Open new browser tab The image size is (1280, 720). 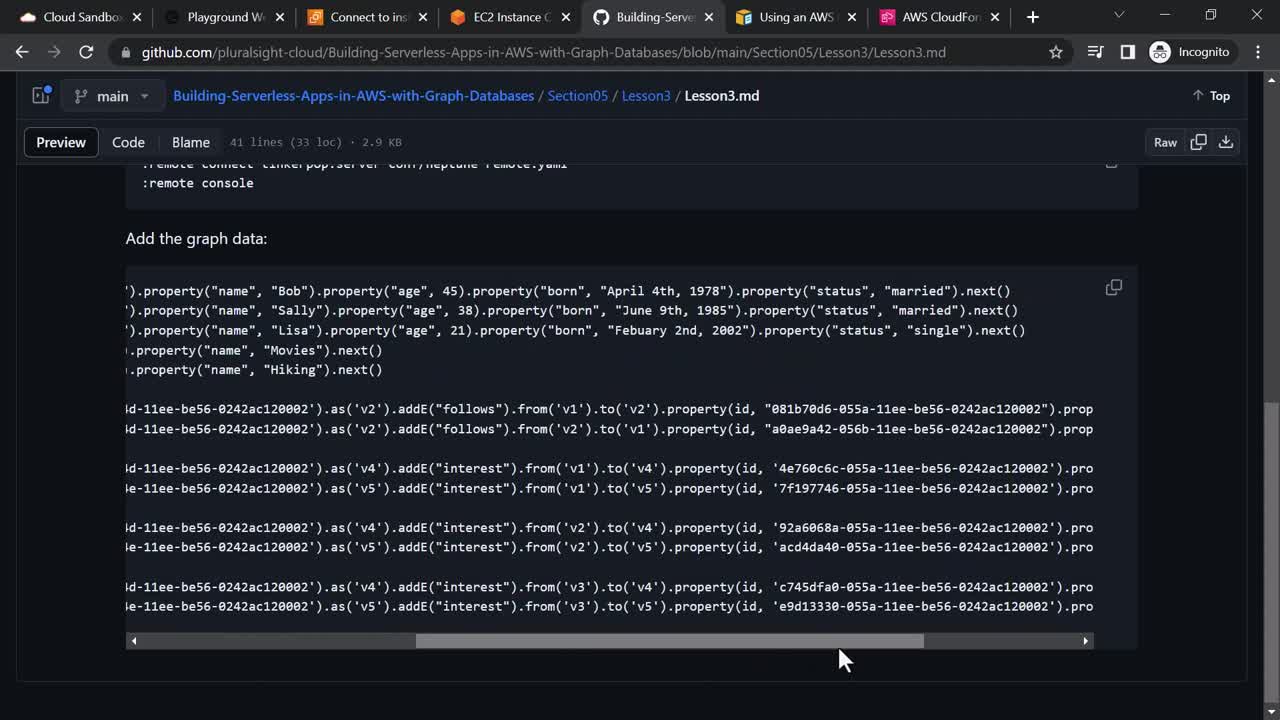pyautogui.click(x=1033, y=17)
